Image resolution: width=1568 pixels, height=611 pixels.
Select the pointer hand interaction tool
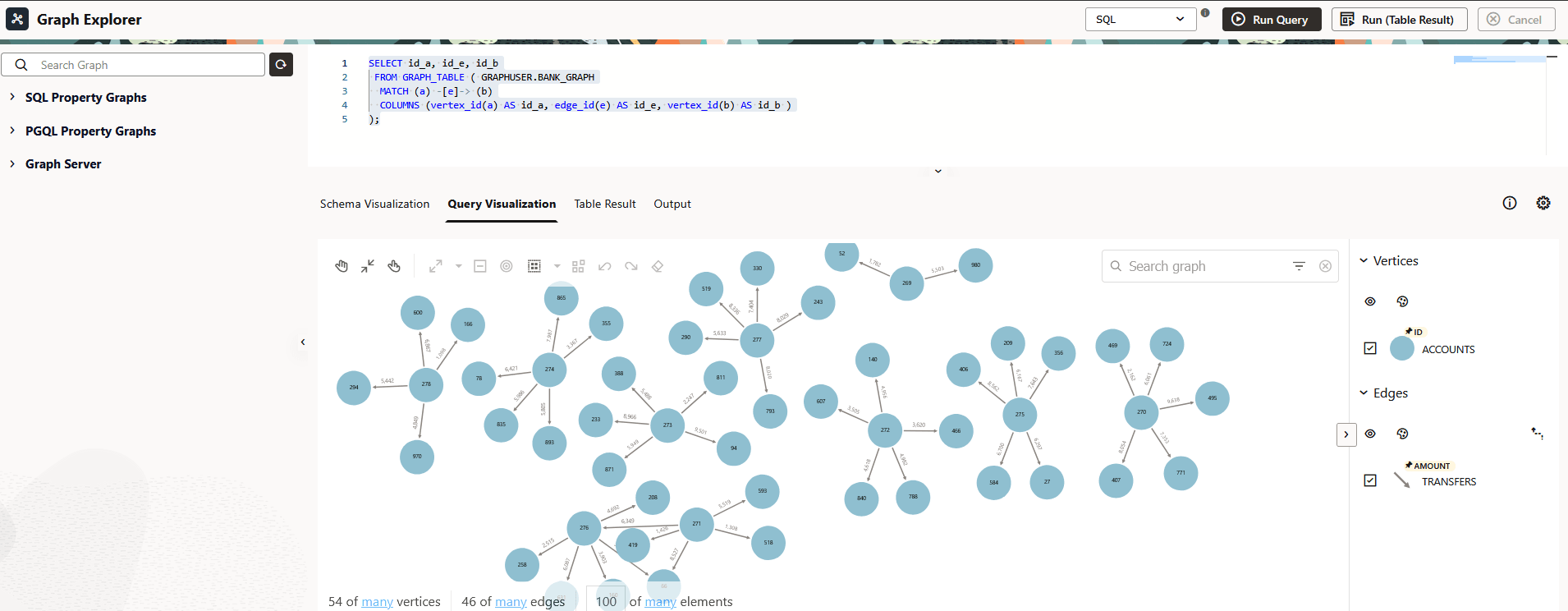[394, 266]
